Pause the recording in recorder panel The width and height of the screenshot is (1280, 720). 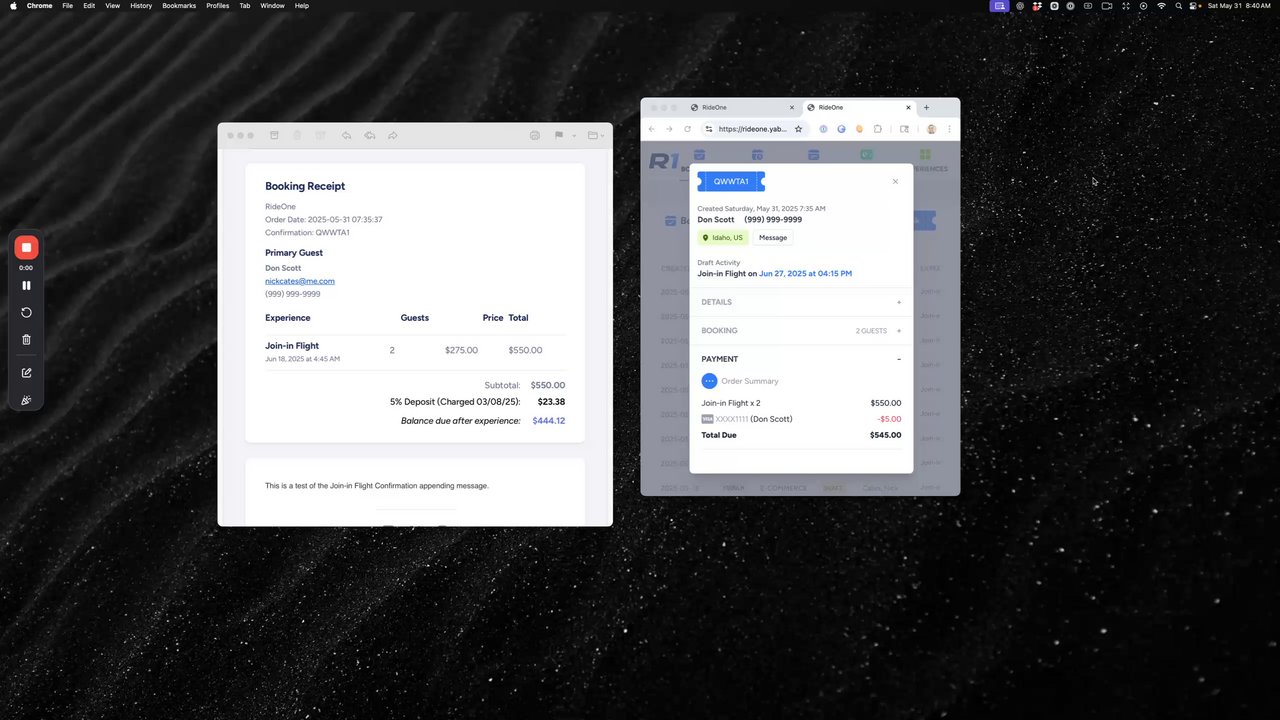26,285
